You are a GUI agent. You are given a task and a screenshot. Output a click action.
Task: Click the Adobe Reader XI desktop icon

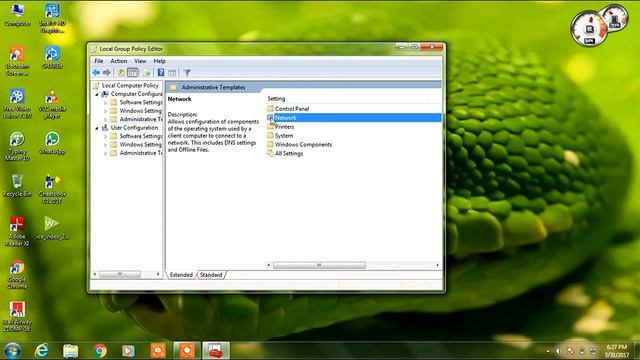click(17, 231)
